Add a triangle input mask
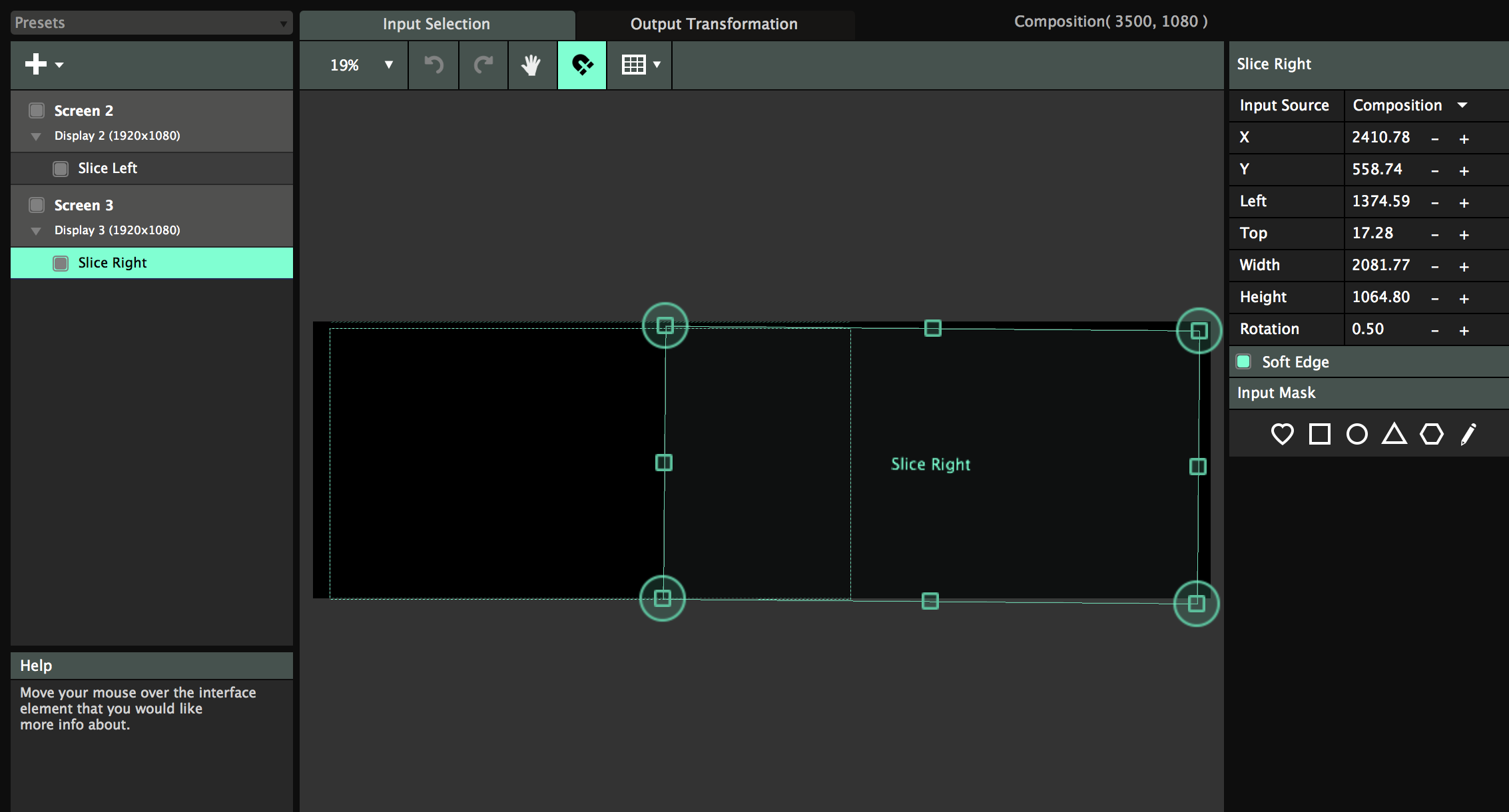 pos(1394,434)
